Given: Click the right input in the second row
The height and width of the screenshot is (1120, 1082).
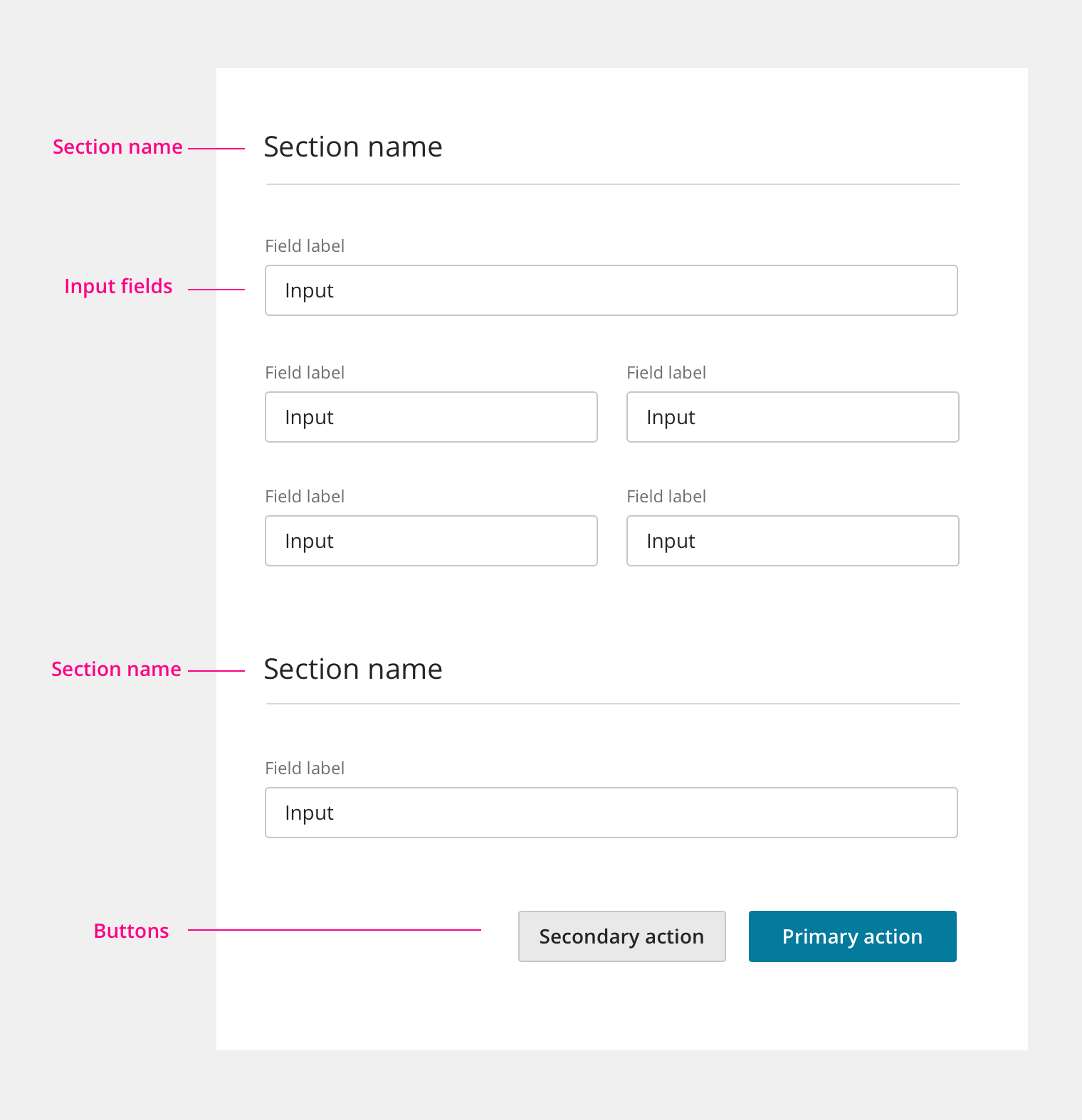Looking at the screenshot, I should [x=792, y=417].
